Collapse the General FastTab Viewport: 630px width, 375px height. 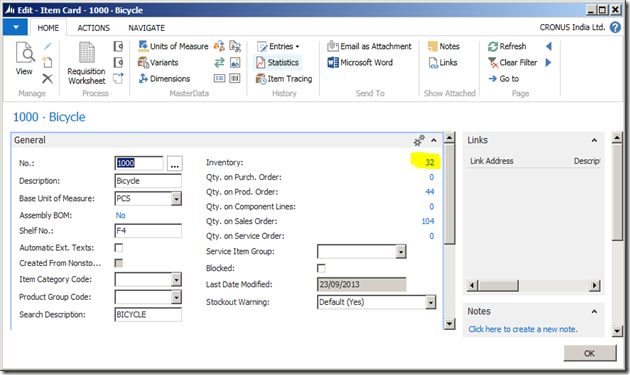pyautogui.click(x=434, y=140)
